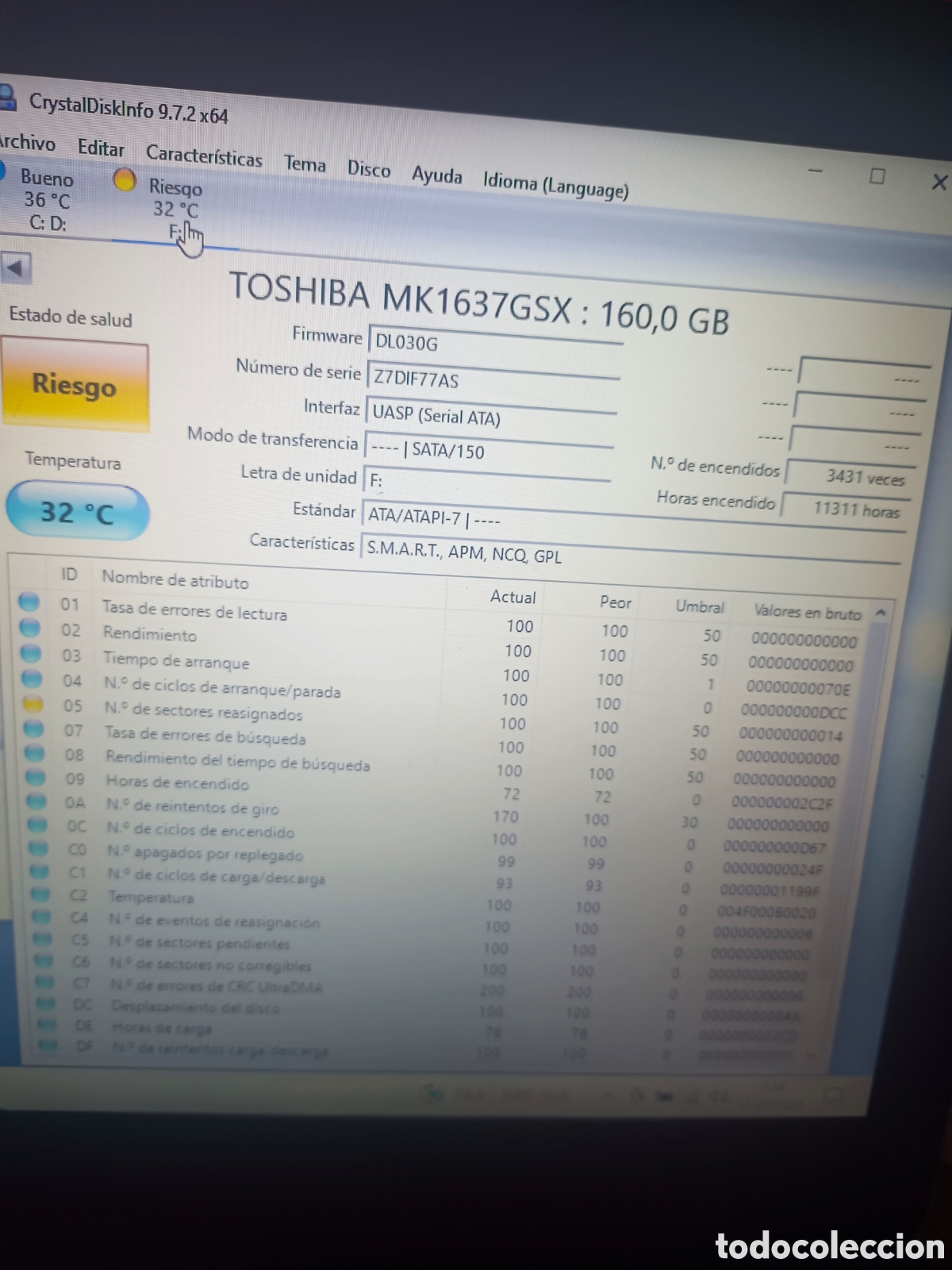
Task: Click the power-on count 3431 veces
Action: [850, 476]
